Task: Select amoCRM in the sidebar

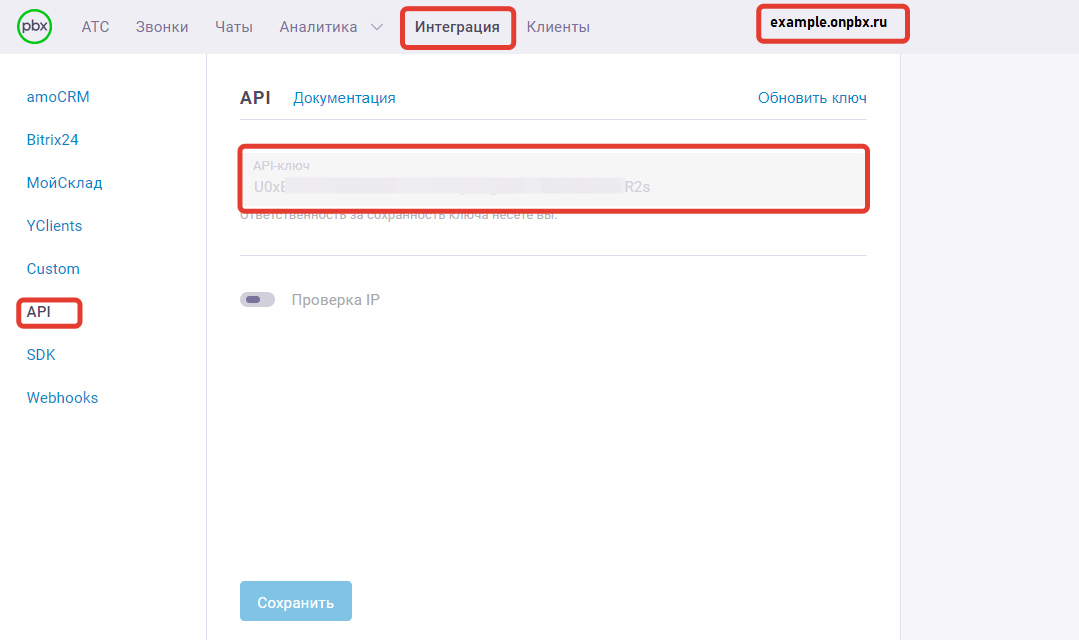Action: click(x=58, y=97)
